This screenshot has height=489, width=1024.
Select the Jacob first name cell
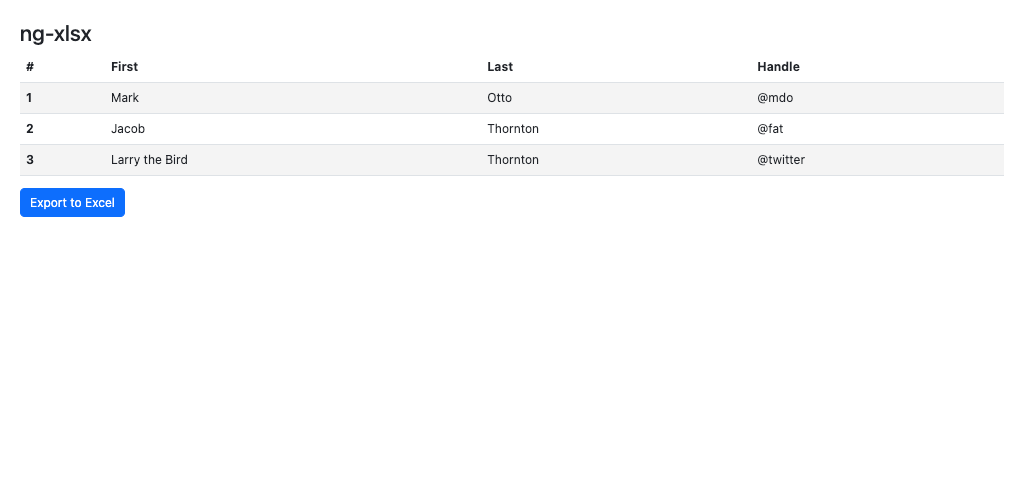[128, 129]
